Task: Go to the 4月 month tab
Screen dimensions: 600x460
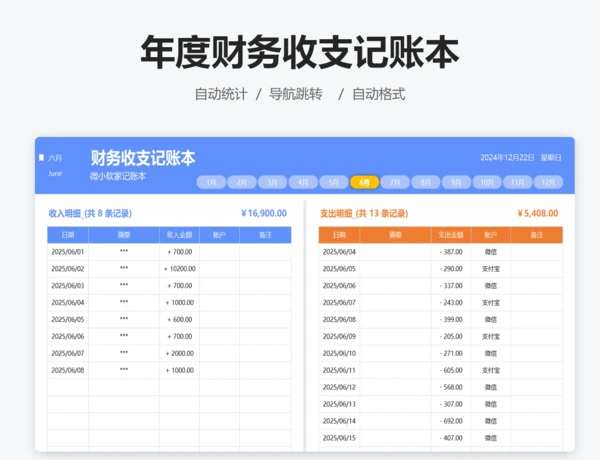Action: click(x=303, y=182)
